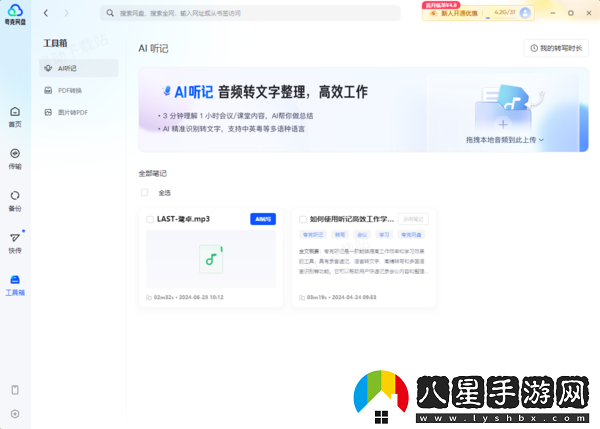The height and width of the screenshot is (429, 600).
Task: Click the 示例笔记 badge on second card
Action: pyautogui.click(x=413, y=219)
